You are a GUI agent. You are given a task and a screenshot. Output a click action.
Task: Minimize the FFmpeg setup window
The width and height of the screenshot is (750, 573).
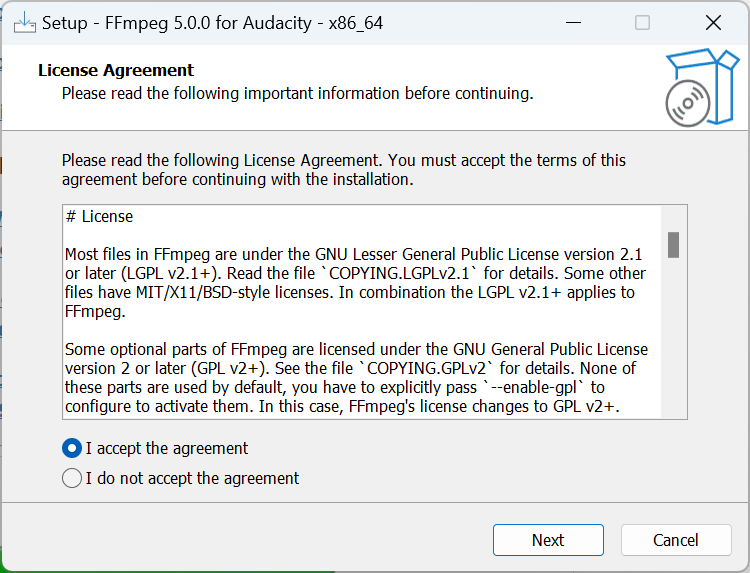tap(573, 22)
